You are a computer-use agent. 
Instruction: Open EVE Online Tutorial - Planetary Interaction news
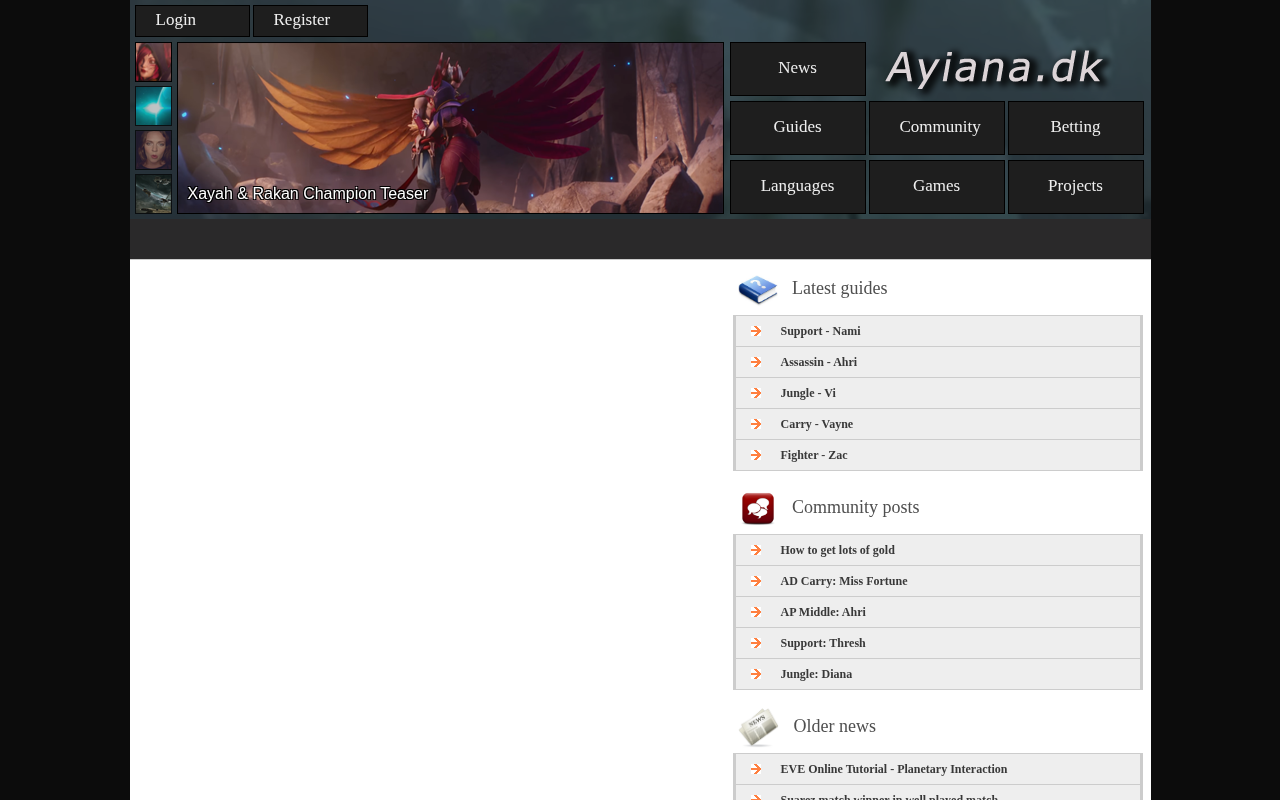coord(894,769)
